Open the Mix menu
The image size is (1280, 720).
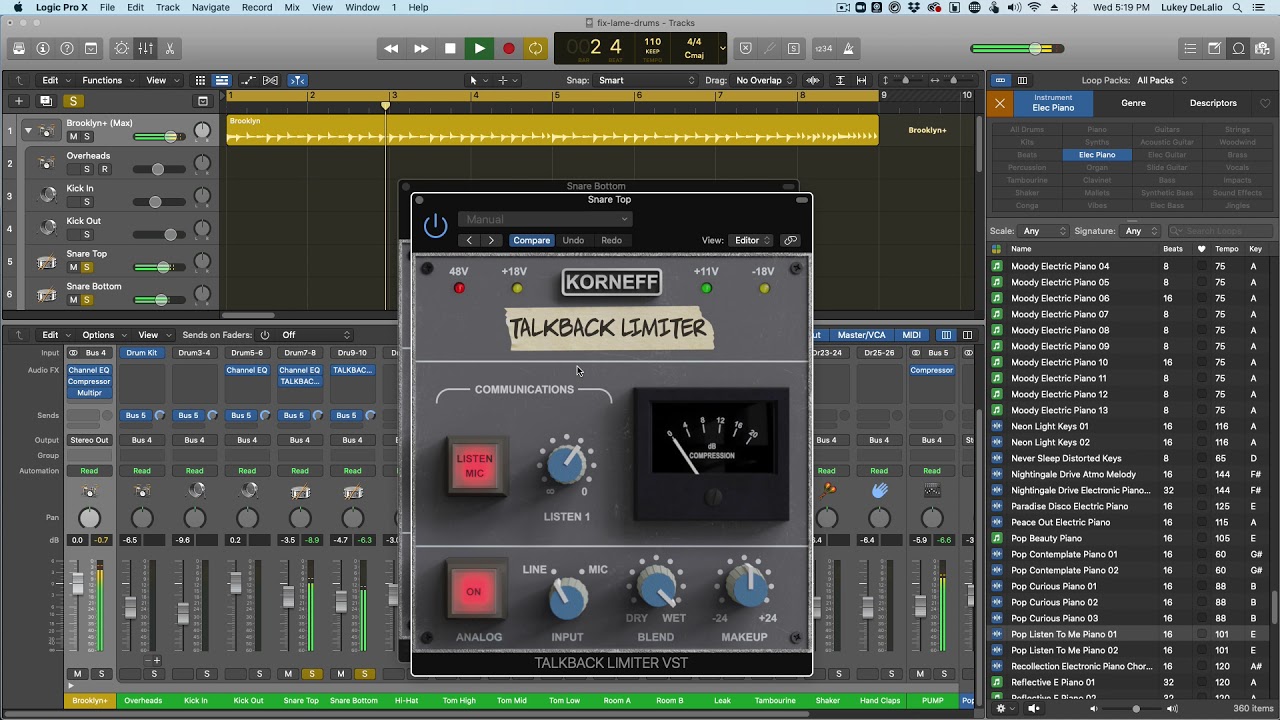[292, 7]
